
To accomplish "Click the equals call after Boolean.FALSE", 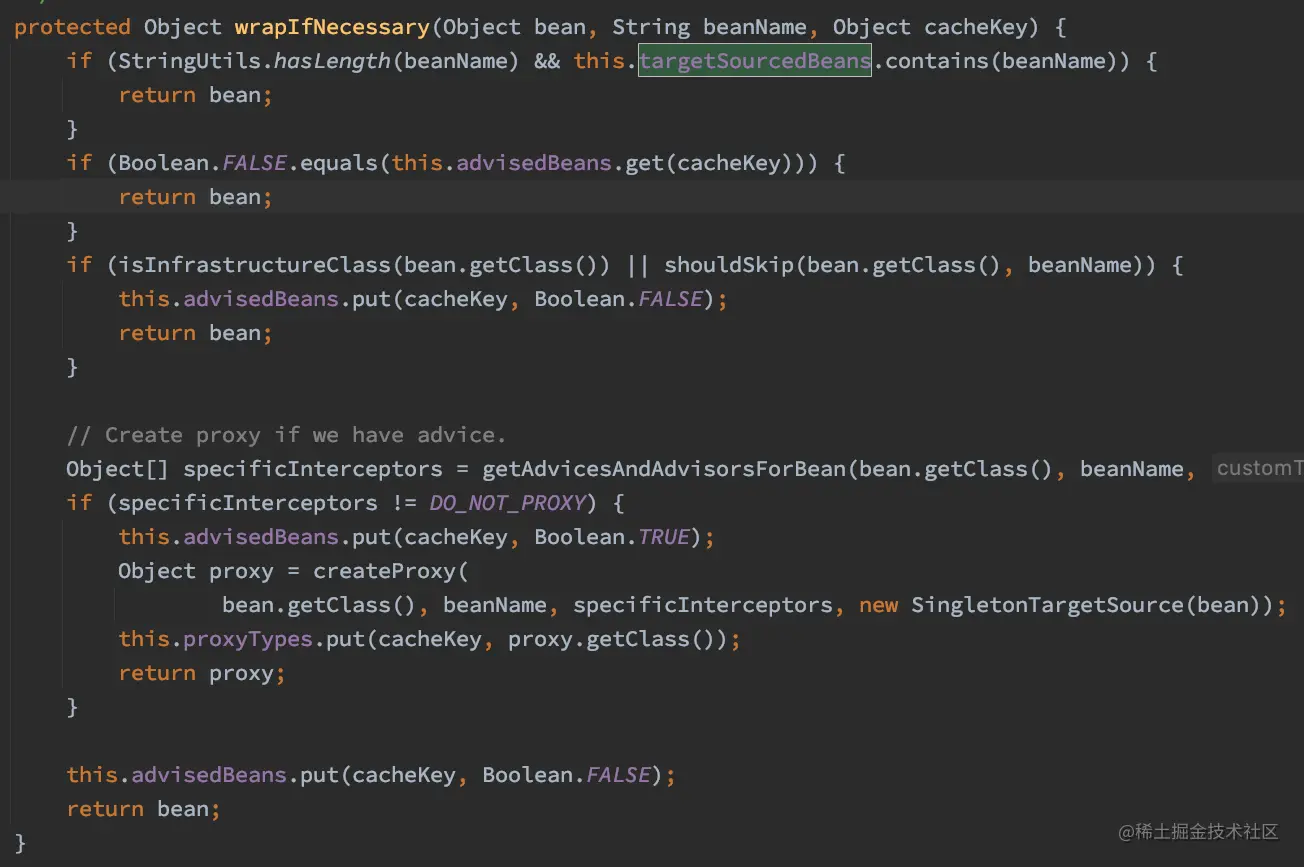I will [x=340, y=163].
